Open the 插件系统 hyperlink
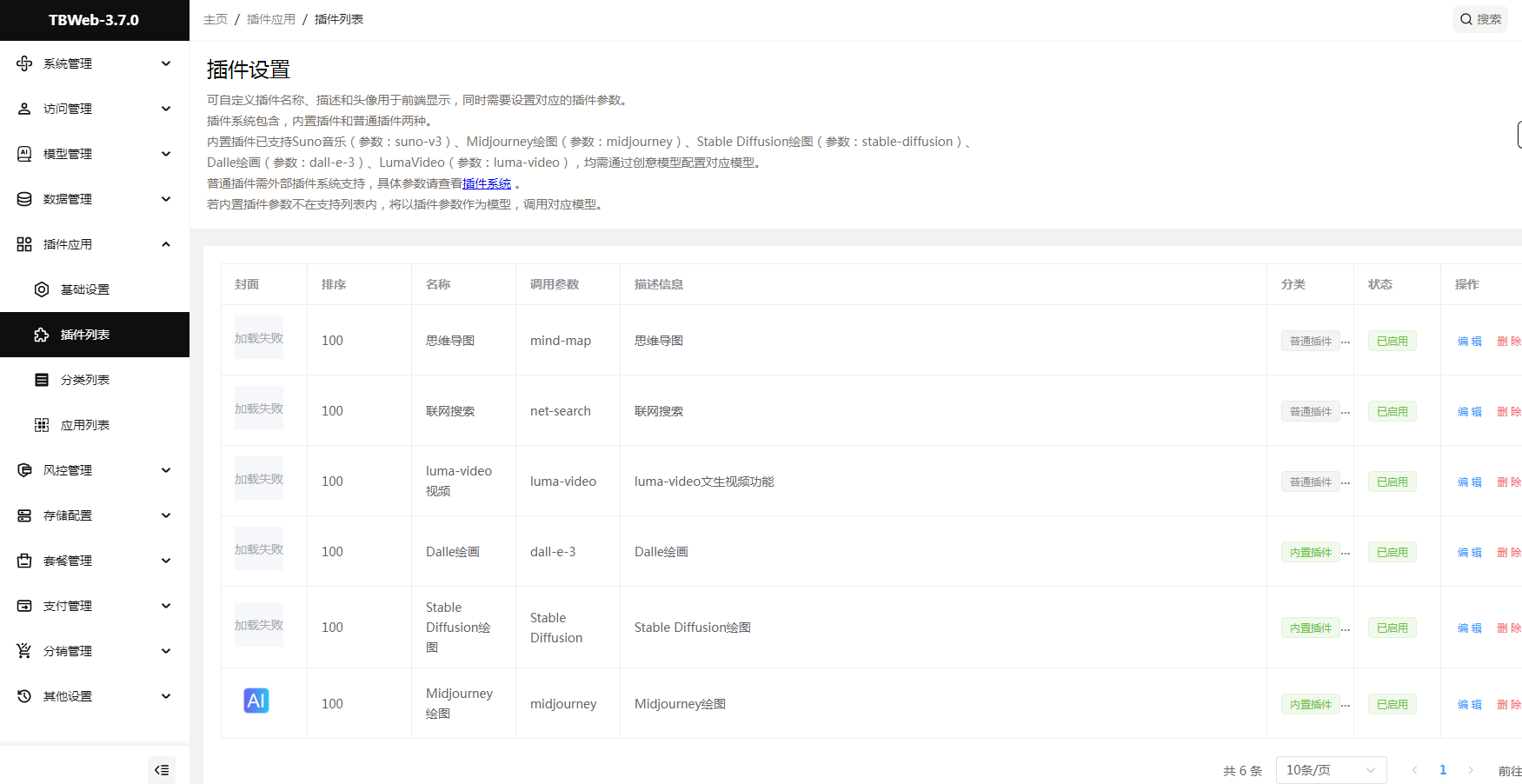Screen dimensions: 1522x784 click(x=487, y=183)
